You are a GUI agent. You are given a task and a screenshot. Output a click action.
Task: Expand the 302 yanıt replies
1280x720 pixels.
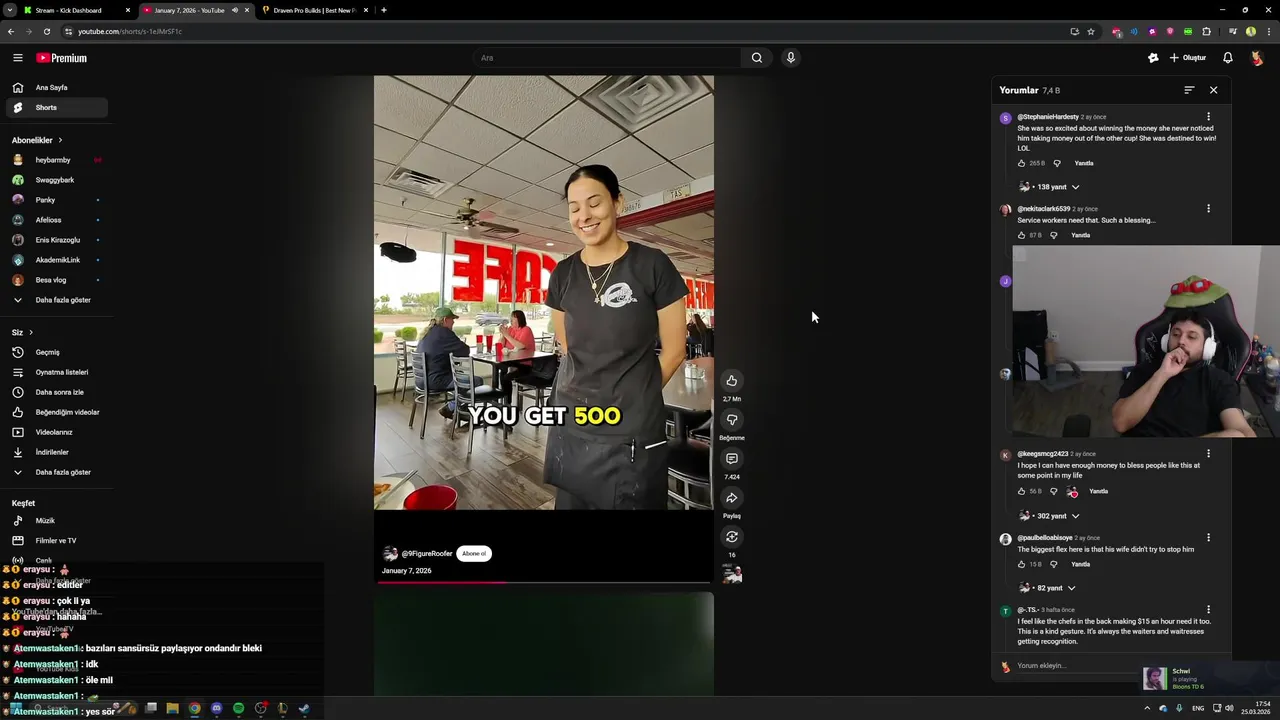pos(1050,516)
